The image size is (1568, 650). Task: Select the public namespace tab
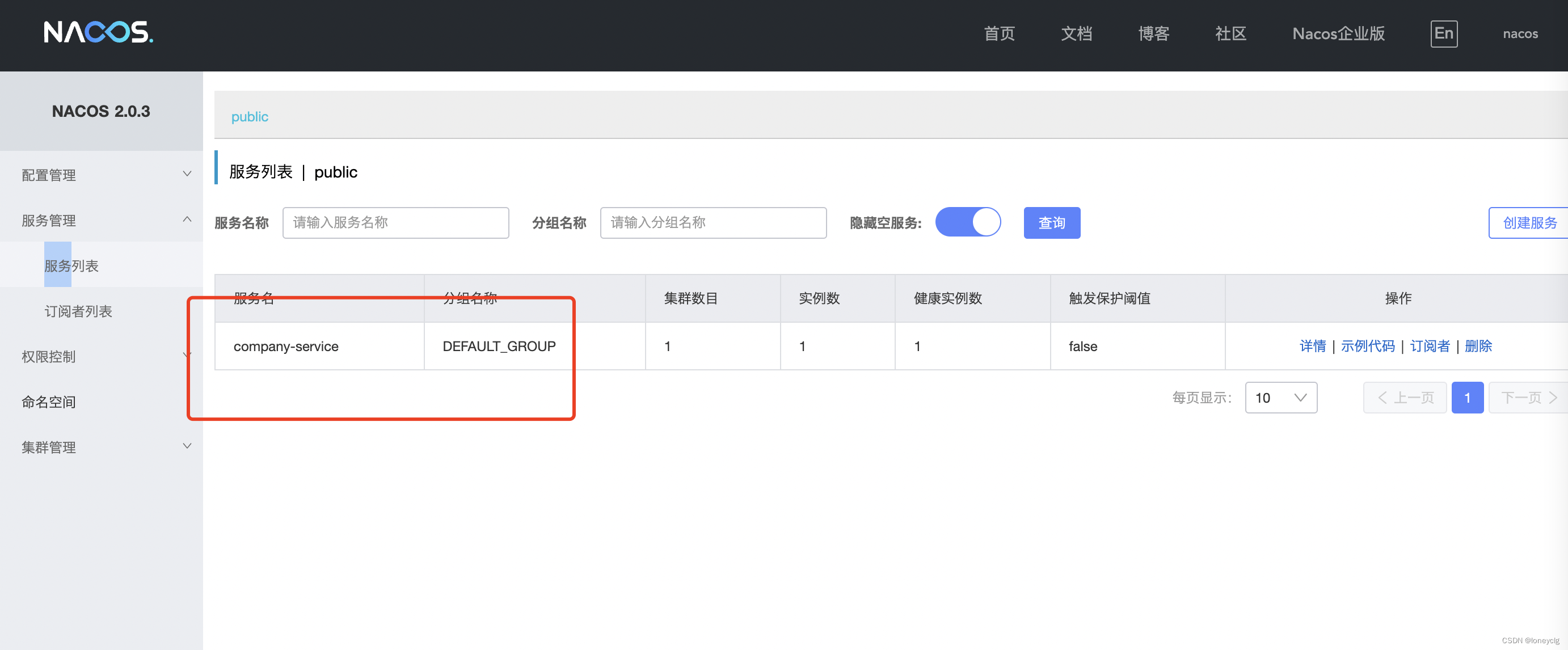pyautogui.click(x=250, y=117)
